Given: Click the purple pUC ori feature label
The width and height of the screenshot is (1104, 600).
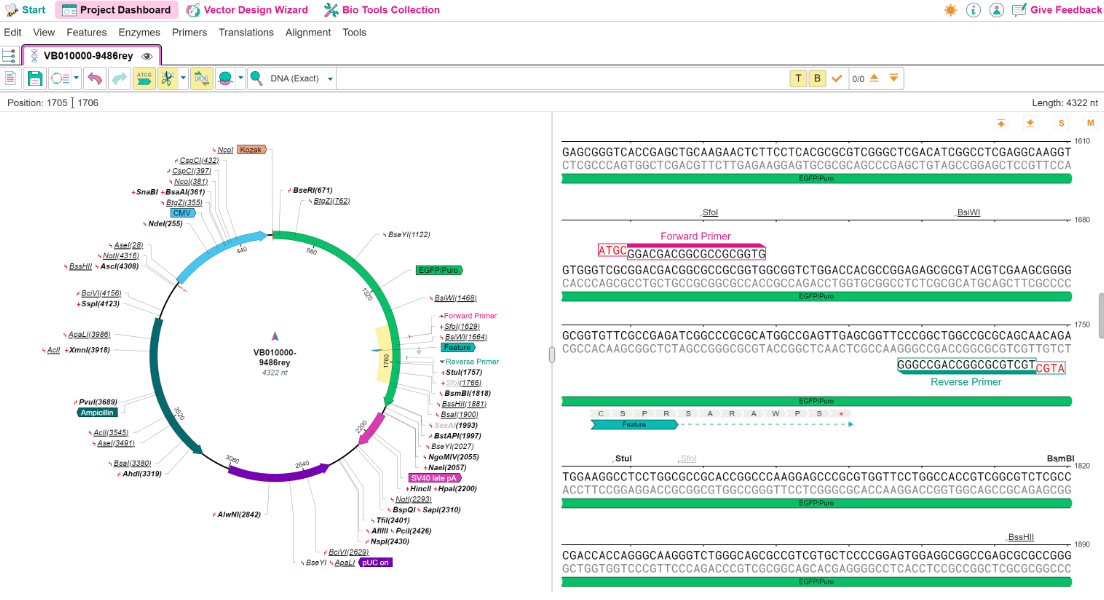Looking at the screenshot, I should (x=375, y=563).
